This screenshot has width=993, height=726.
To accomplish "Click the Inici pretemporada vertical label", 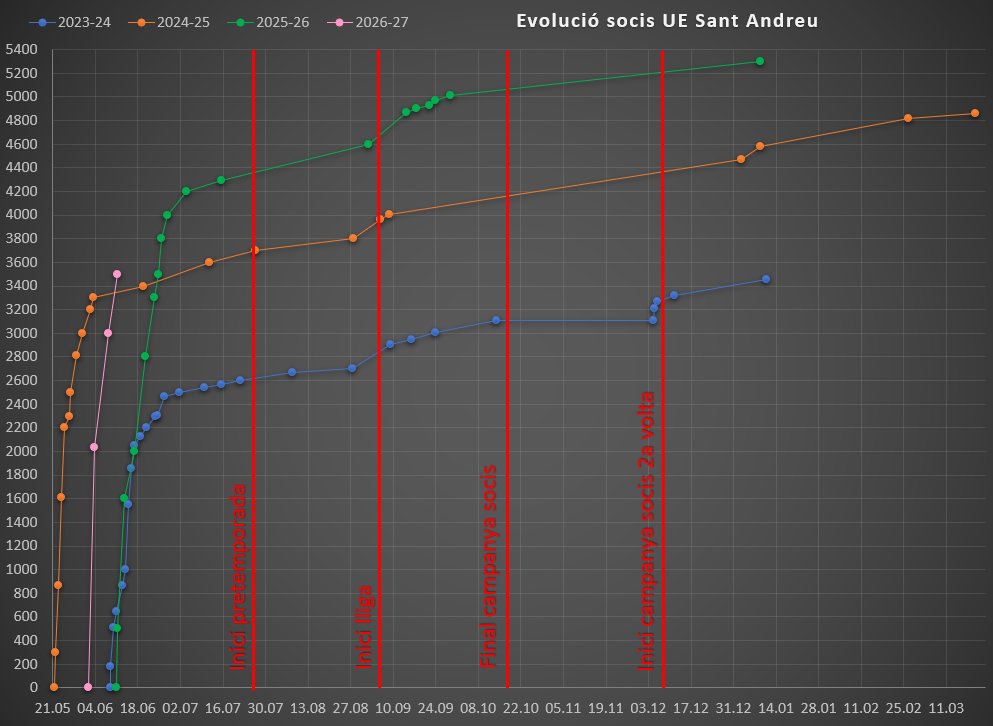I will click(238, 576).
